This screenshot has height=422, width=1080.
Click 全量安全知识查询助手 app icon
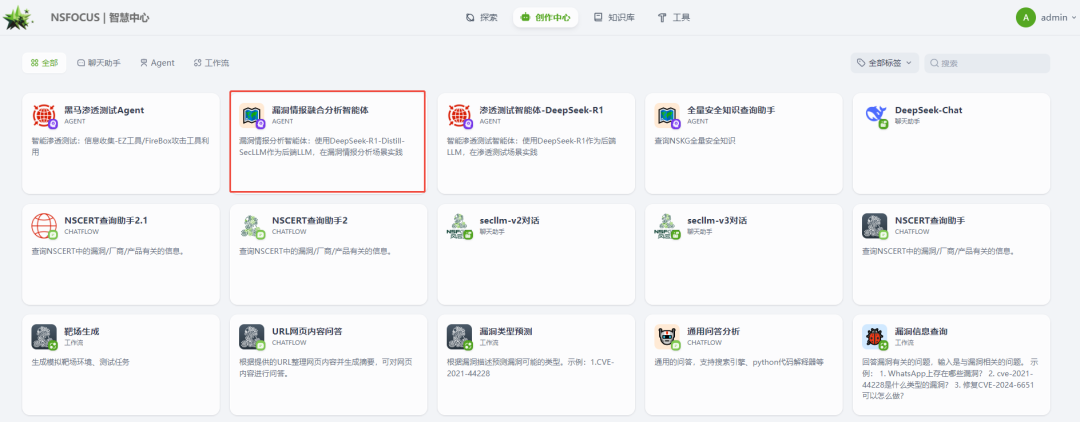(x=667, y=116)
